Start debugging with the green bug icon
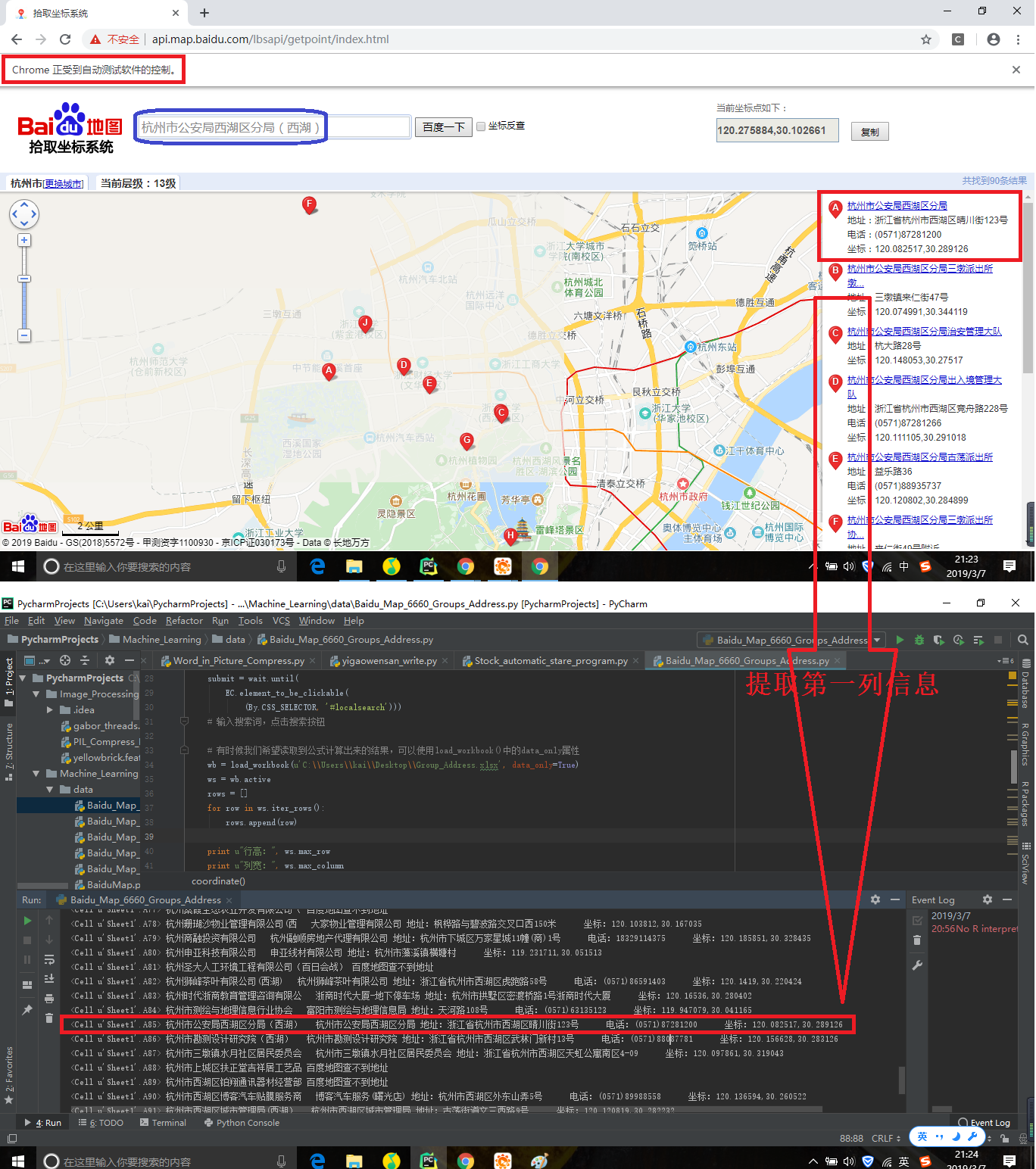 (919, 640)
